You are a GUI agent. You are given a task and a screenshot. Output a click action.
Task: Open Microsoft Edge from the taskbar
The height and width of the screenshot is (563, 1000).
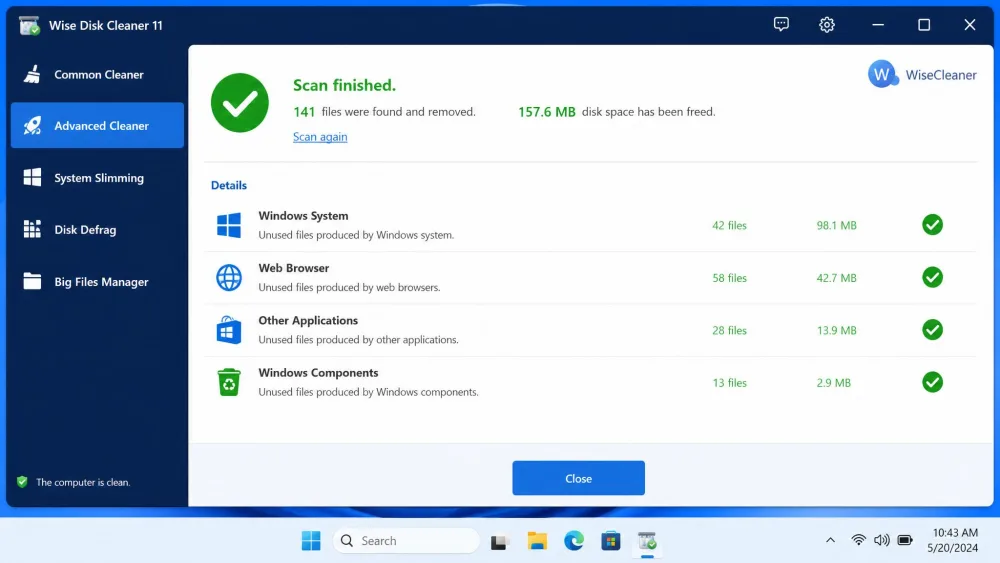574,541
